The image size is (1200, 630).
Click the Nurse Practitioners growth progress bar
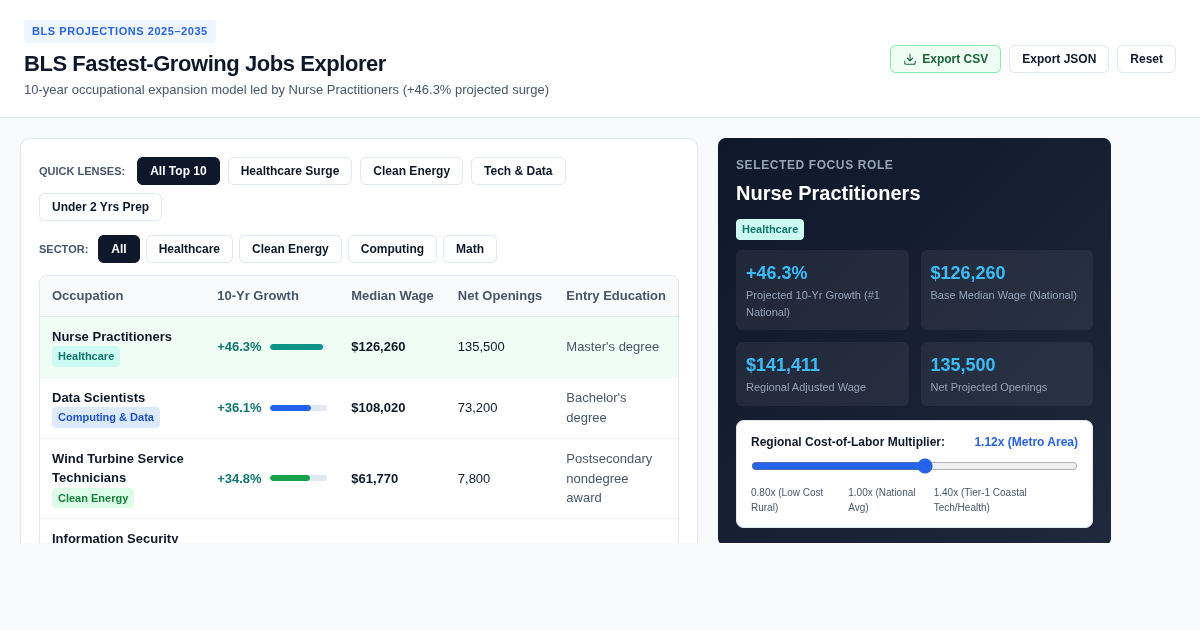click(298, 347)
